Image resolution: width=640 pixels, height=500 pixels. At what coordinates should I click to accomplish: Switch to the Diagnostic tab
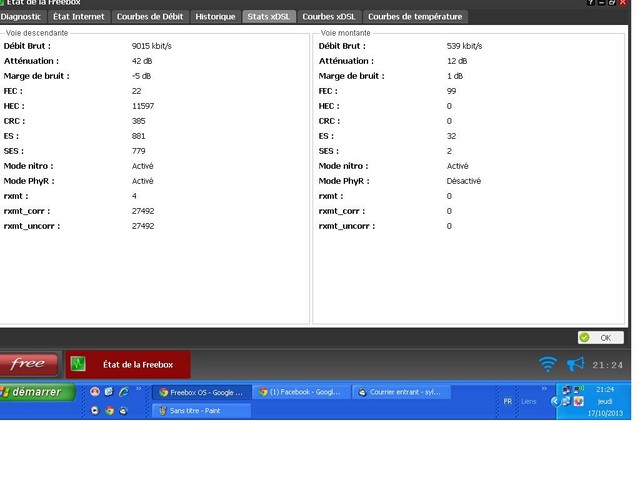click(21, 17)
